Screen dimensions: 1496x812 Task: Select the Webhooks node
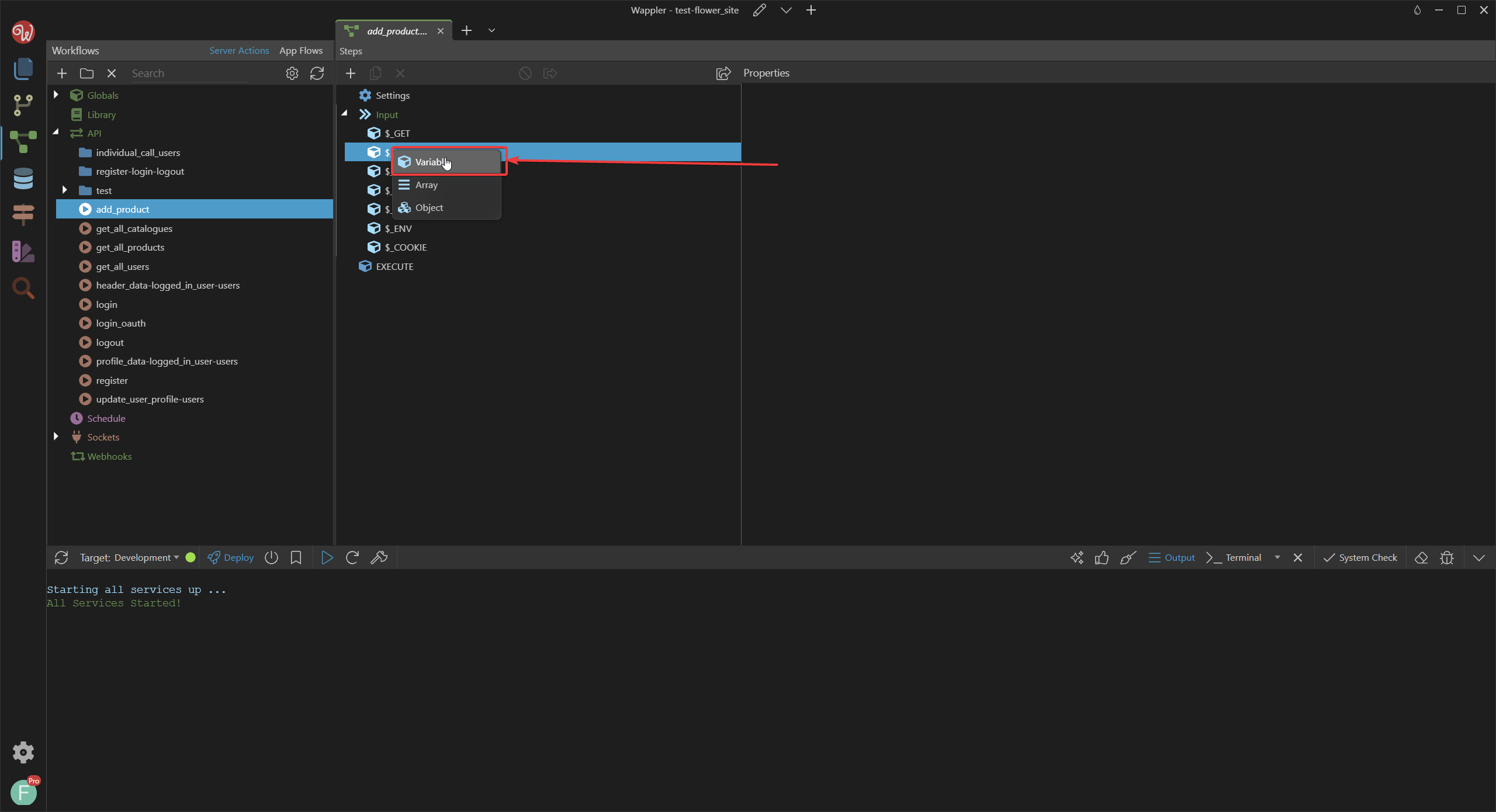click(x=109, y=456)
